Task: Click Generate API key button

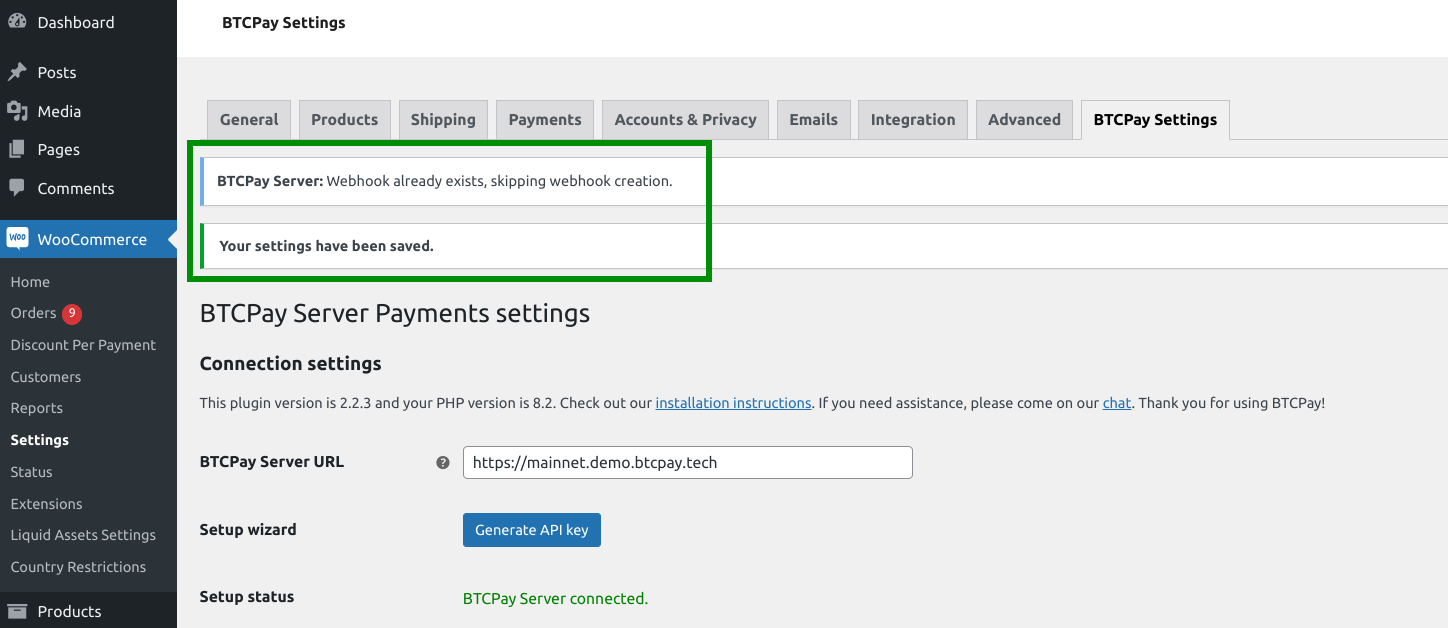Action: tap(531, 529)
